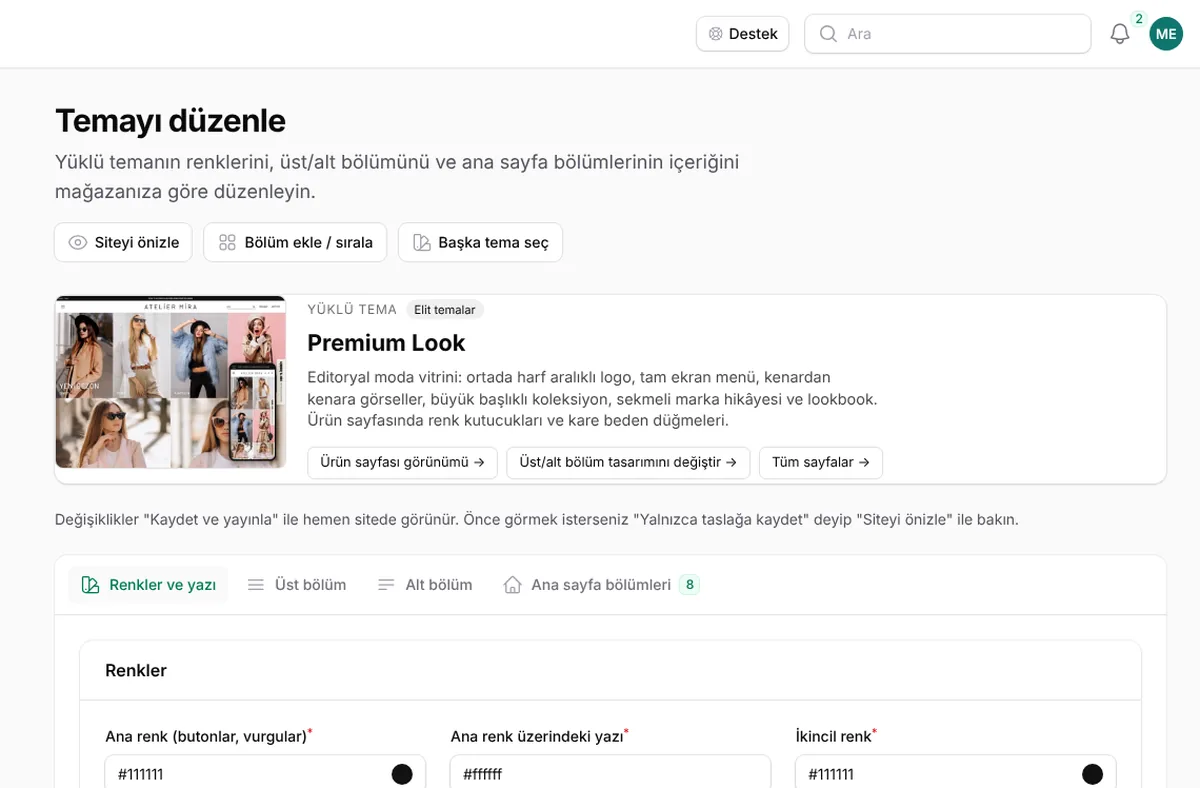The width and height of the screenshot is (1200, 788).
Task: Click the Ara search field
Action: [947, 34]
